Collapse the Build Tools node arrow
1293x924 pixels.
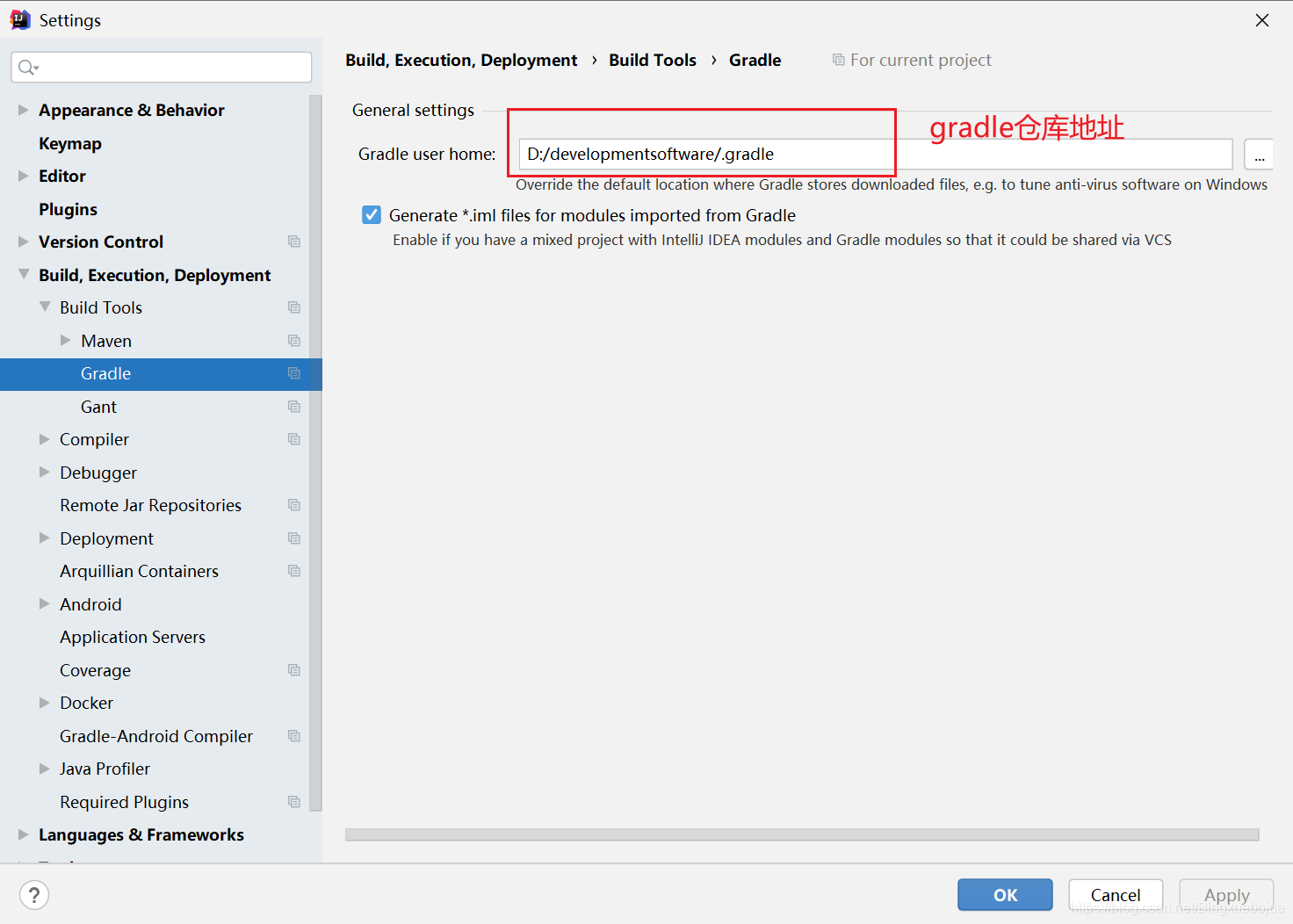45,307
